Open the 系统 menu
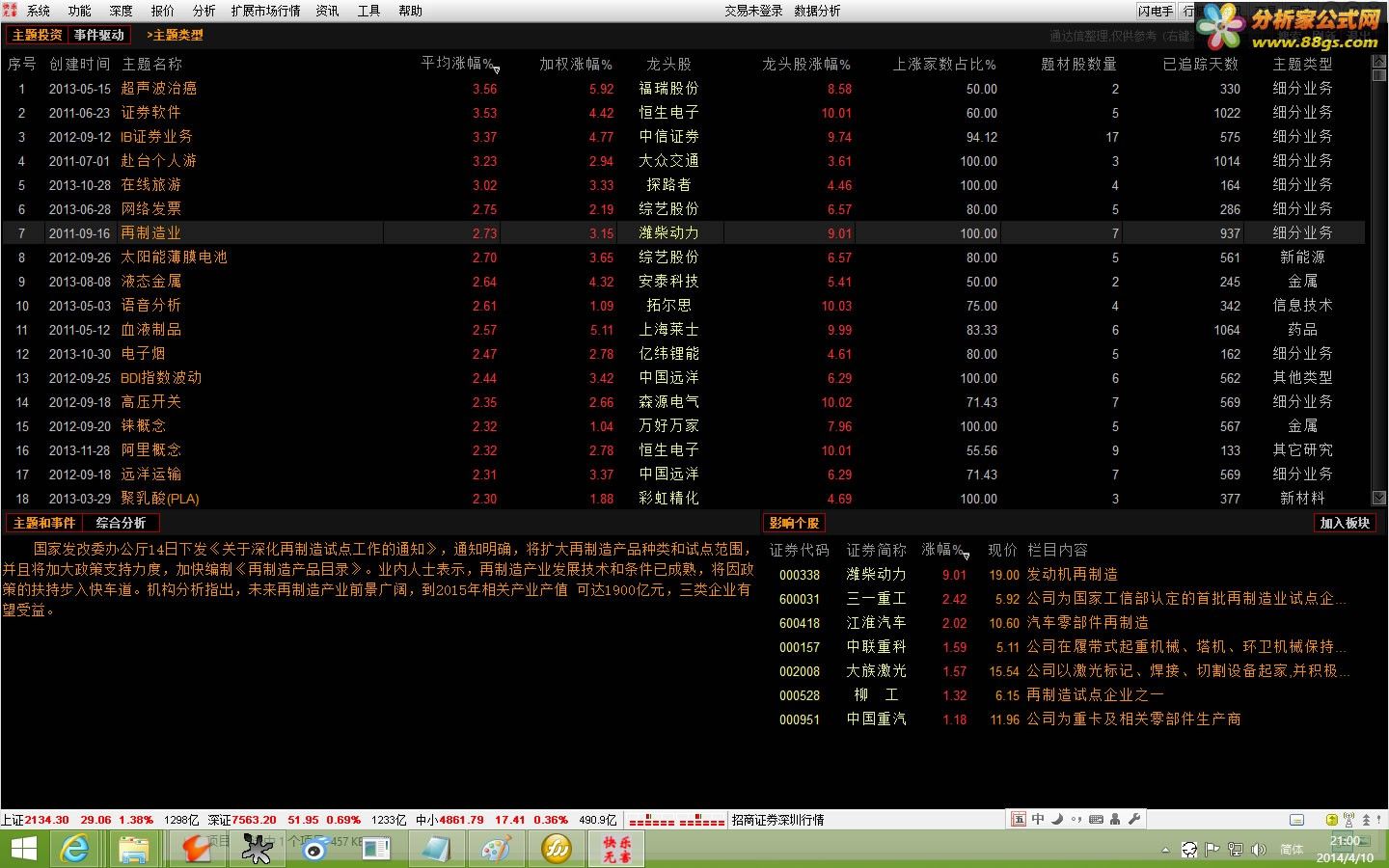The width and height of the screenshot is (1389, 868). [x=39, y=11]
